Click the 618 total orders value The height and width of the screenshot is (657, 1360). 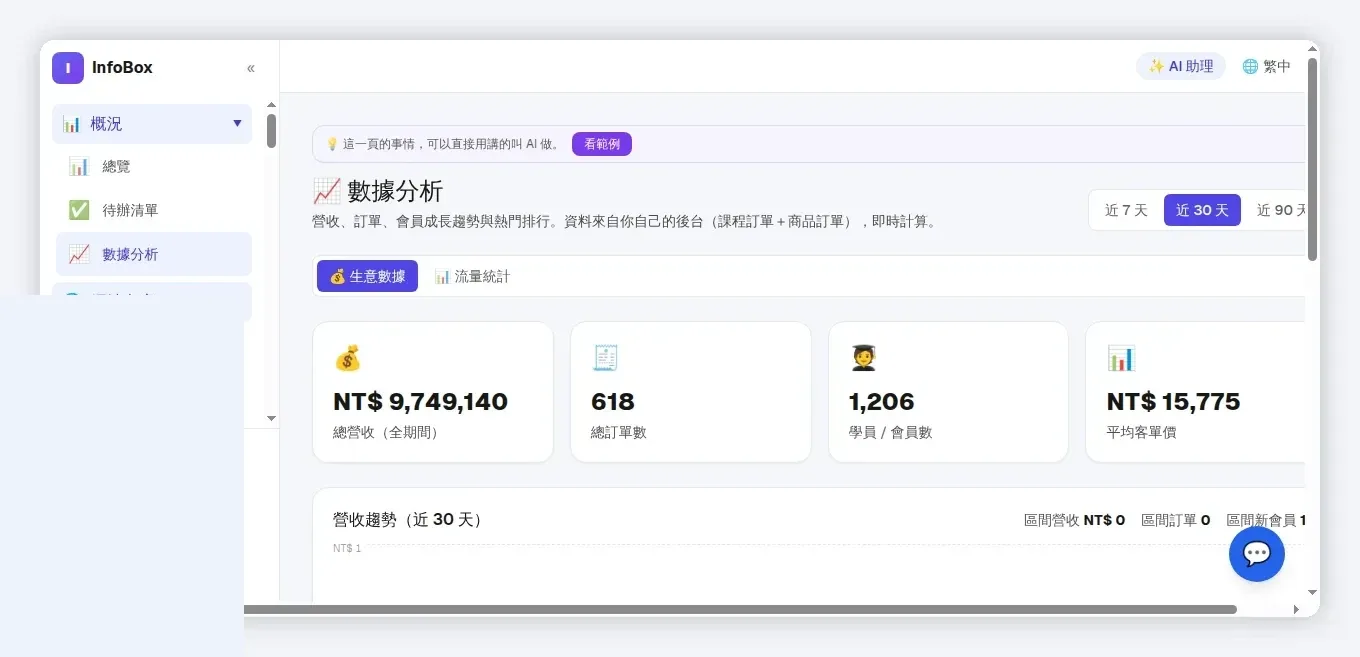(x=613, y=402)
